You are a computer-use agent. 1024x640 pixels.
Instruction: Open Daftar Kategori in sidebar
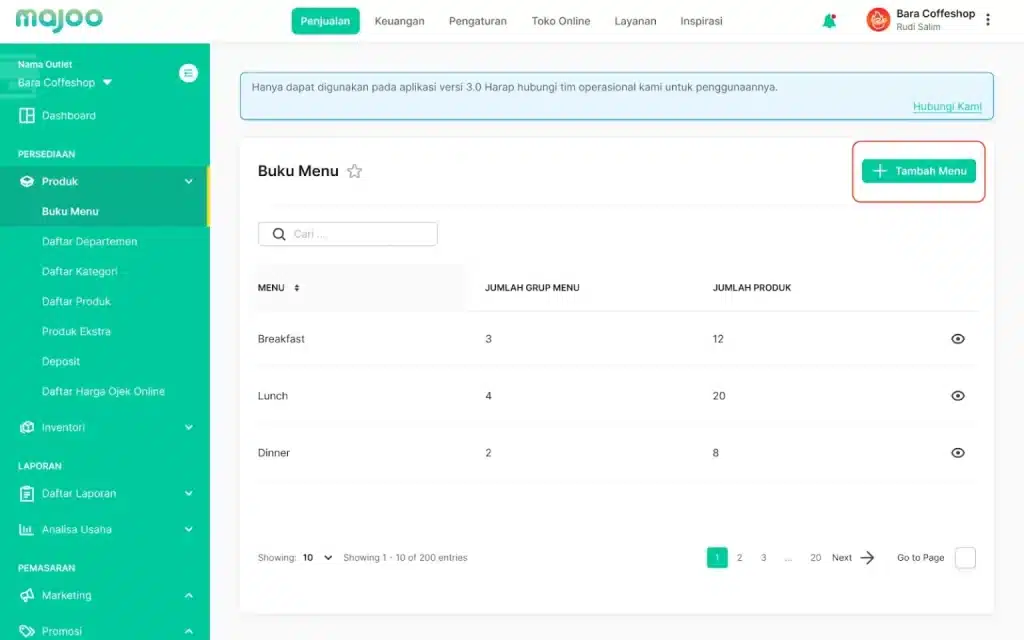click(80, 272)
